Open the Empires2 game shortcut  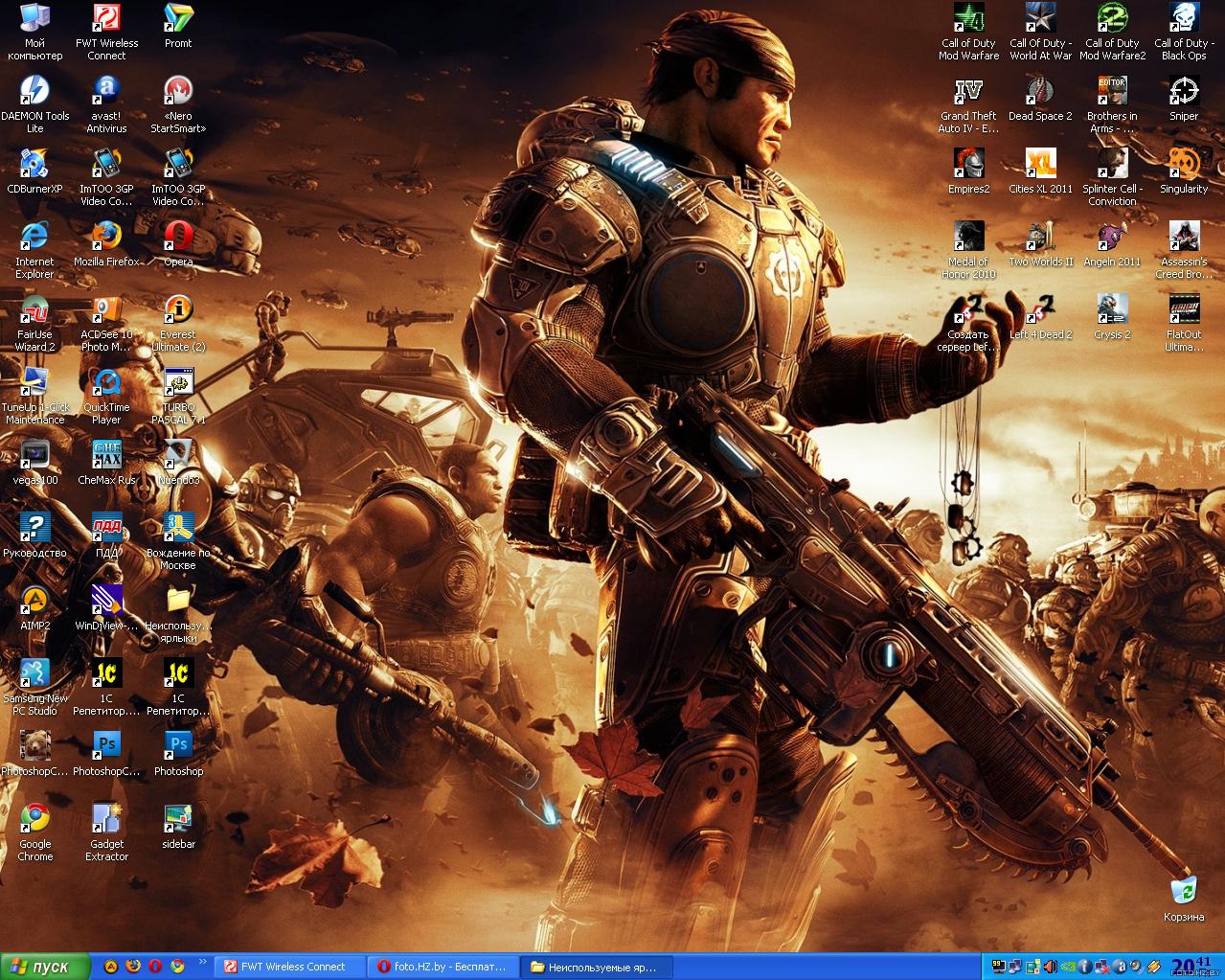968,171
